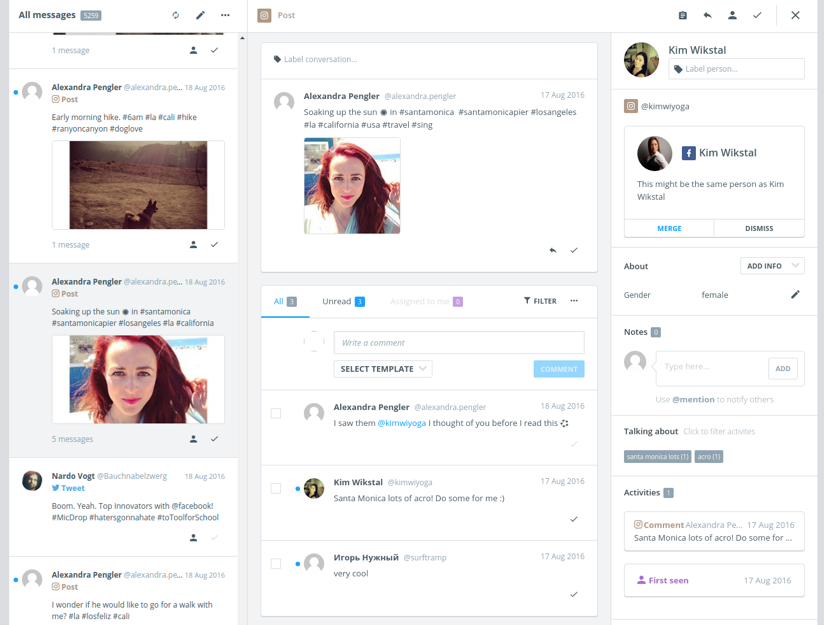
Task: Click the scroll-up arrow of message list
Action: (242, 38)
